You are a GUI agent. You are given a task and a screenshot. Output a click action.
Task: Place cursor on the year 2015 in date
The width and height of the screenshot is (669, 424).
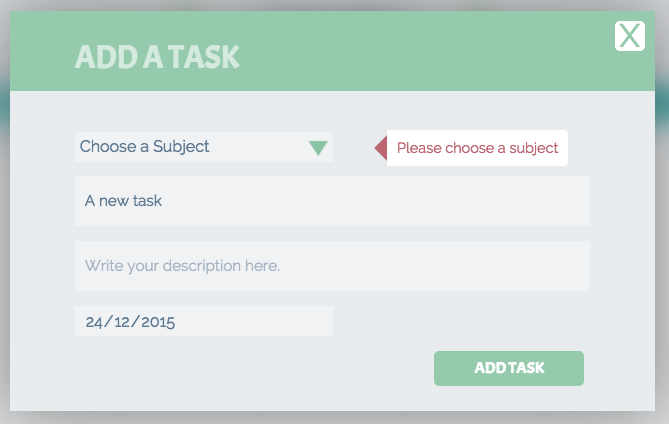click(158, 322)
